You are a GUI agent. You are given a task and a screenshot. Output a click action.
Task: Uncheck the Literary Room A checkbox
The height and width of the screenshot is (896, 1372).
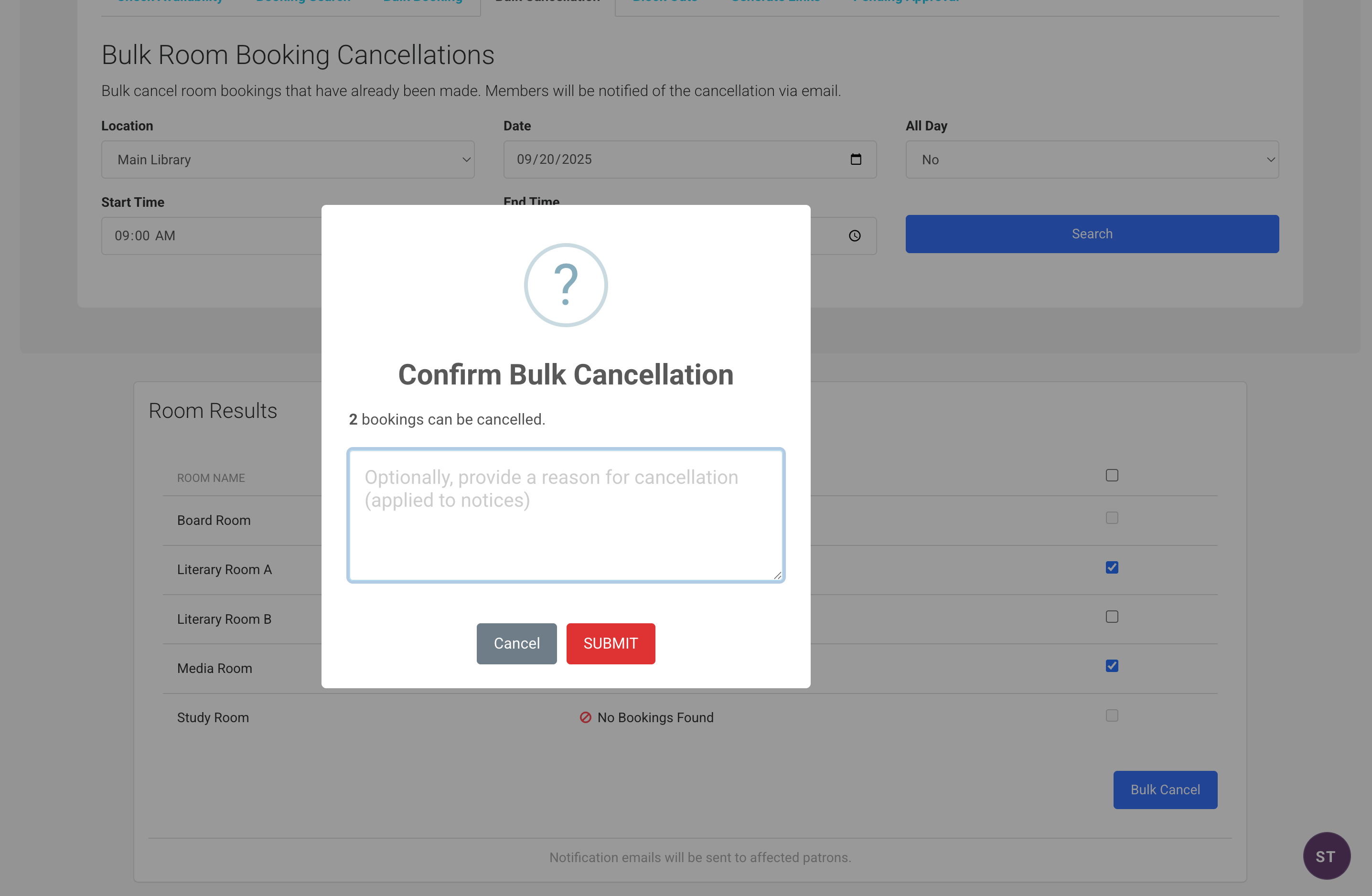pos(1112,567)
